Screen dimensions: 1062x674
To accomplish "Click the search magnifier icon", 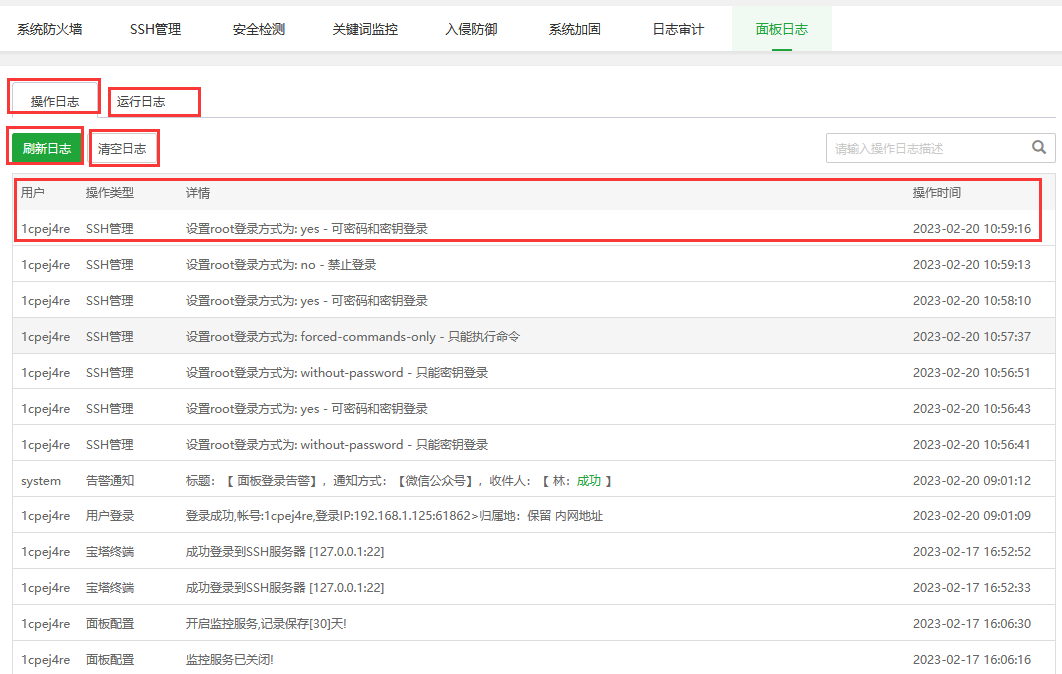I will (1040, 148).
